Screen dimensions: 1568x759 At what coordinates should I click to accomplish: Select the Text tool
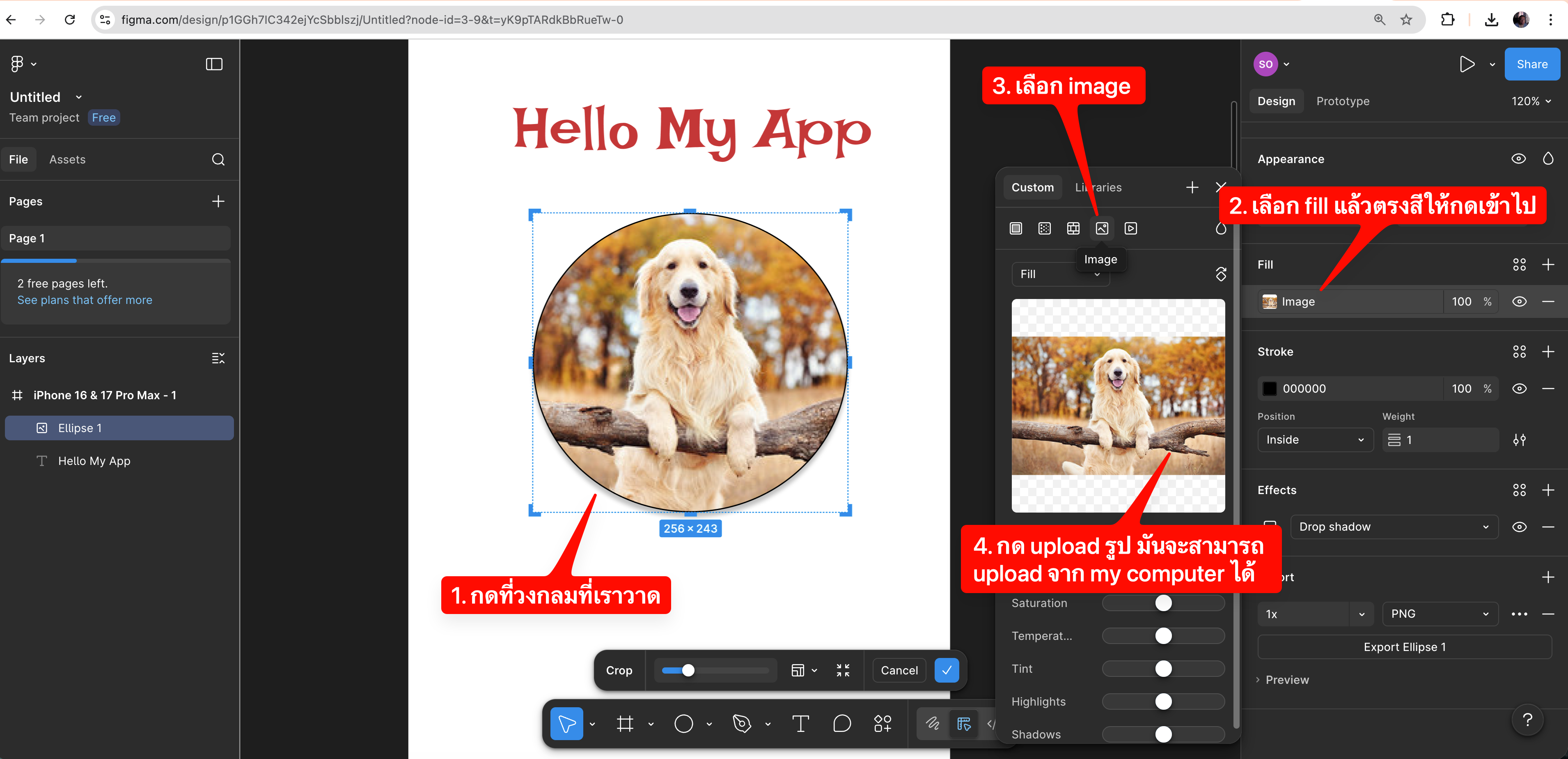point(800,724)
